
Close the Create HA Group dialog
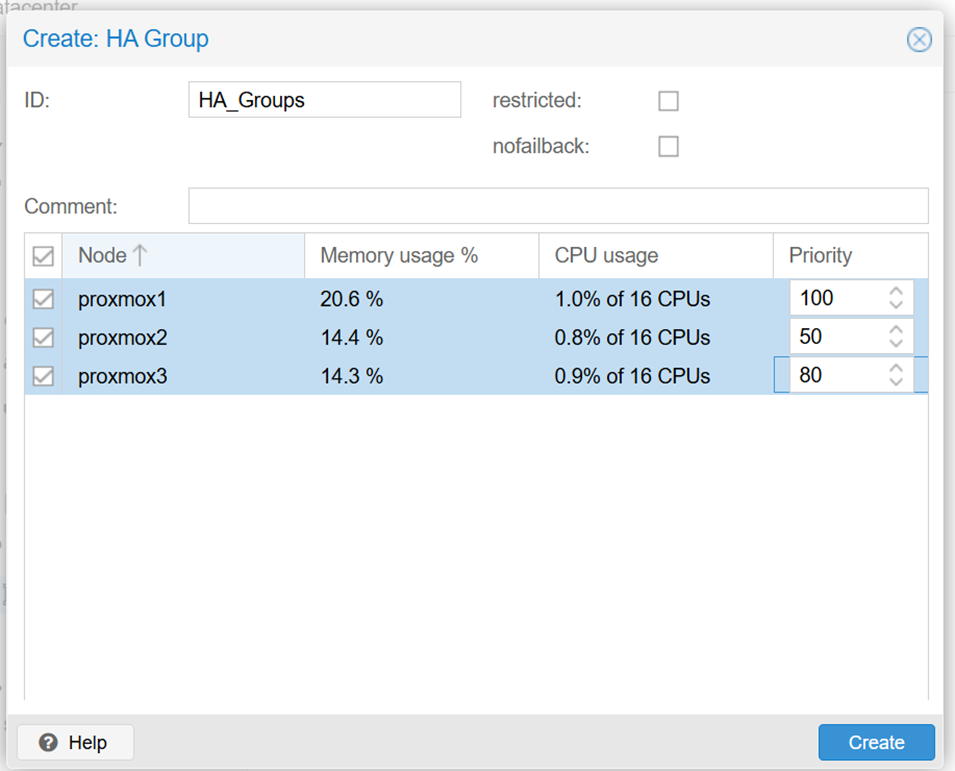pyautogui.click(x=918, y=40)
